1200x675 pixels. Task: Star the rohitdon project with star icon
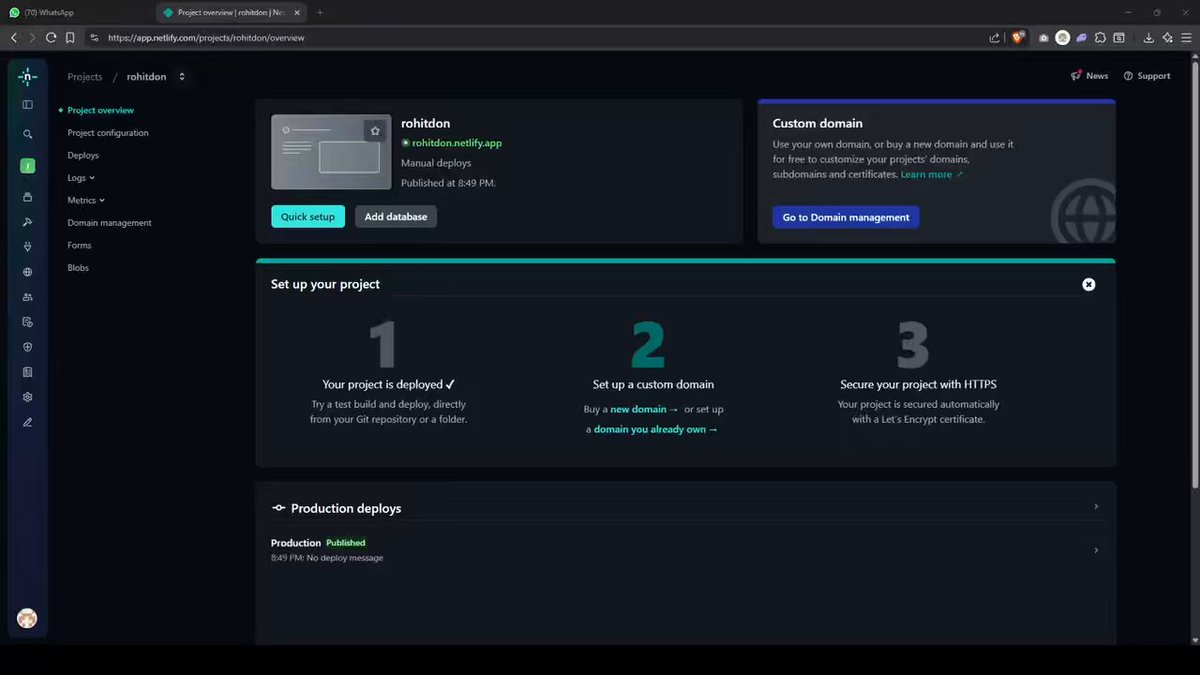[x=375, y=131]
